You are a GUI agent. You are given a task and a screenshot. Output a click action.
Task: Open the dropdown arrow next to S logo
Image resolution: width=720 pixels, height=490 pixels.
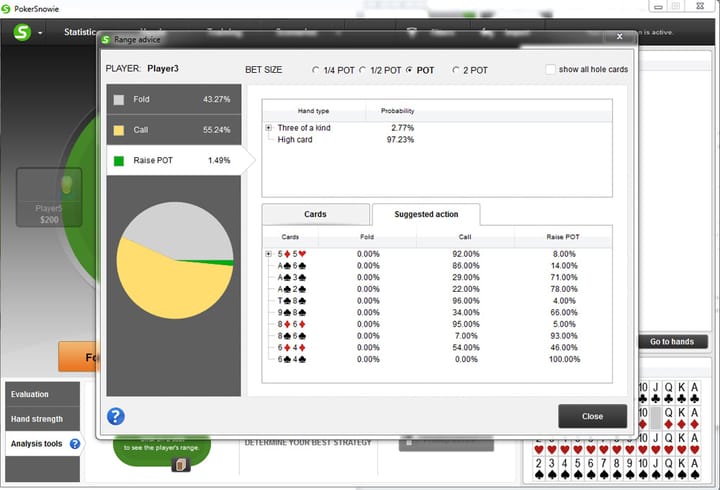(x=40, y=33)
